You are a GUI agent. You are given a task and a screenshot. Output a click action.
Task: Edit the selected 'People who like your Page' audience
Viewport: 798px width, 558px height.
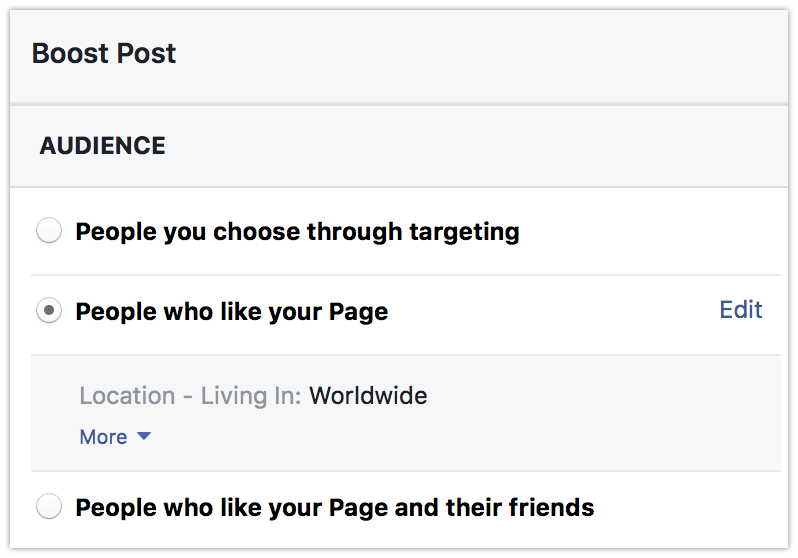pyautogui.click(x=740, y=310)
